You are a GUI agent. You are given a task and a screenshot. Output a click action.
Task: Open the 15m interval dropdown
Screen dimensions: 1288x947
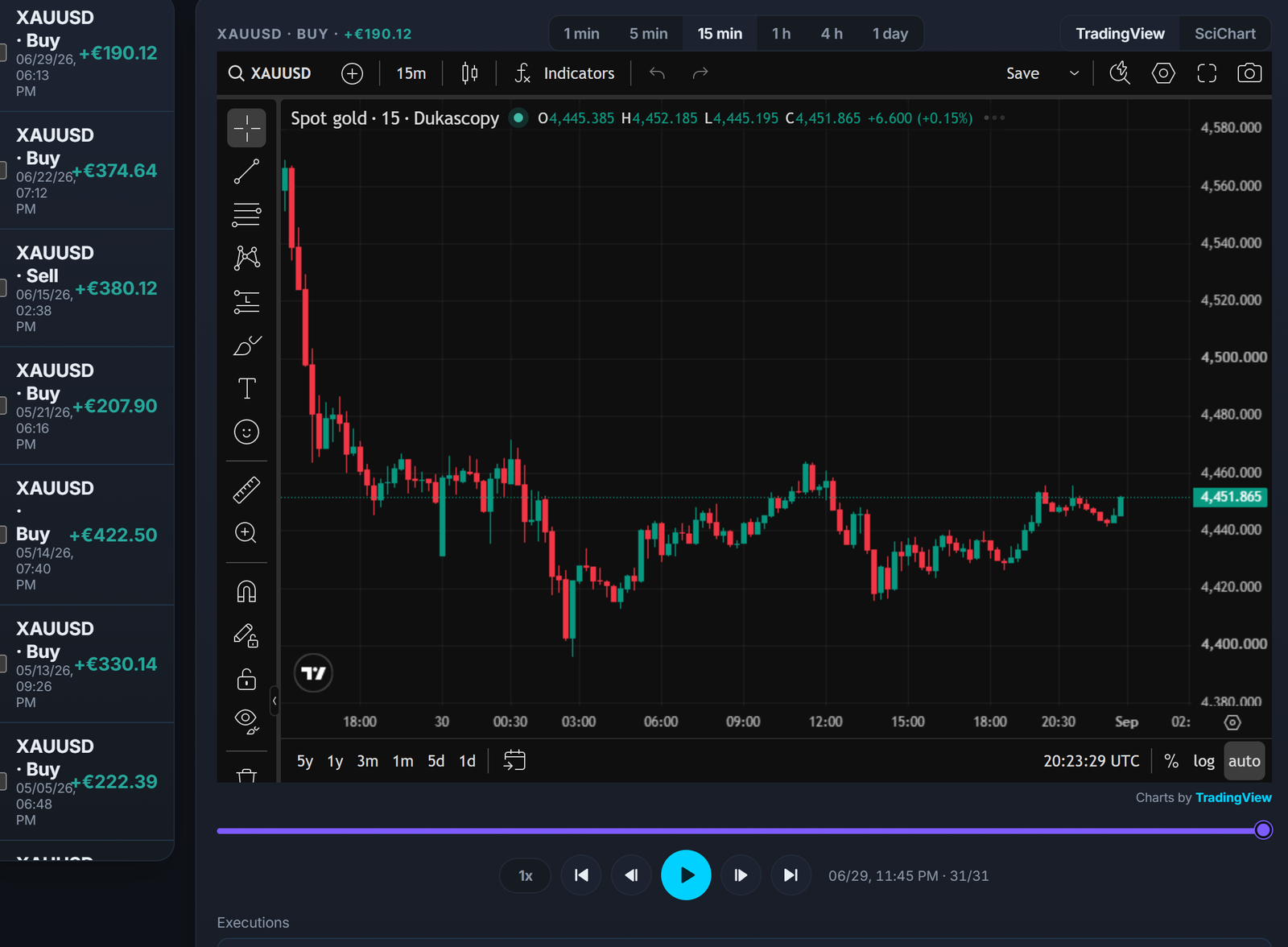(411, 74)
